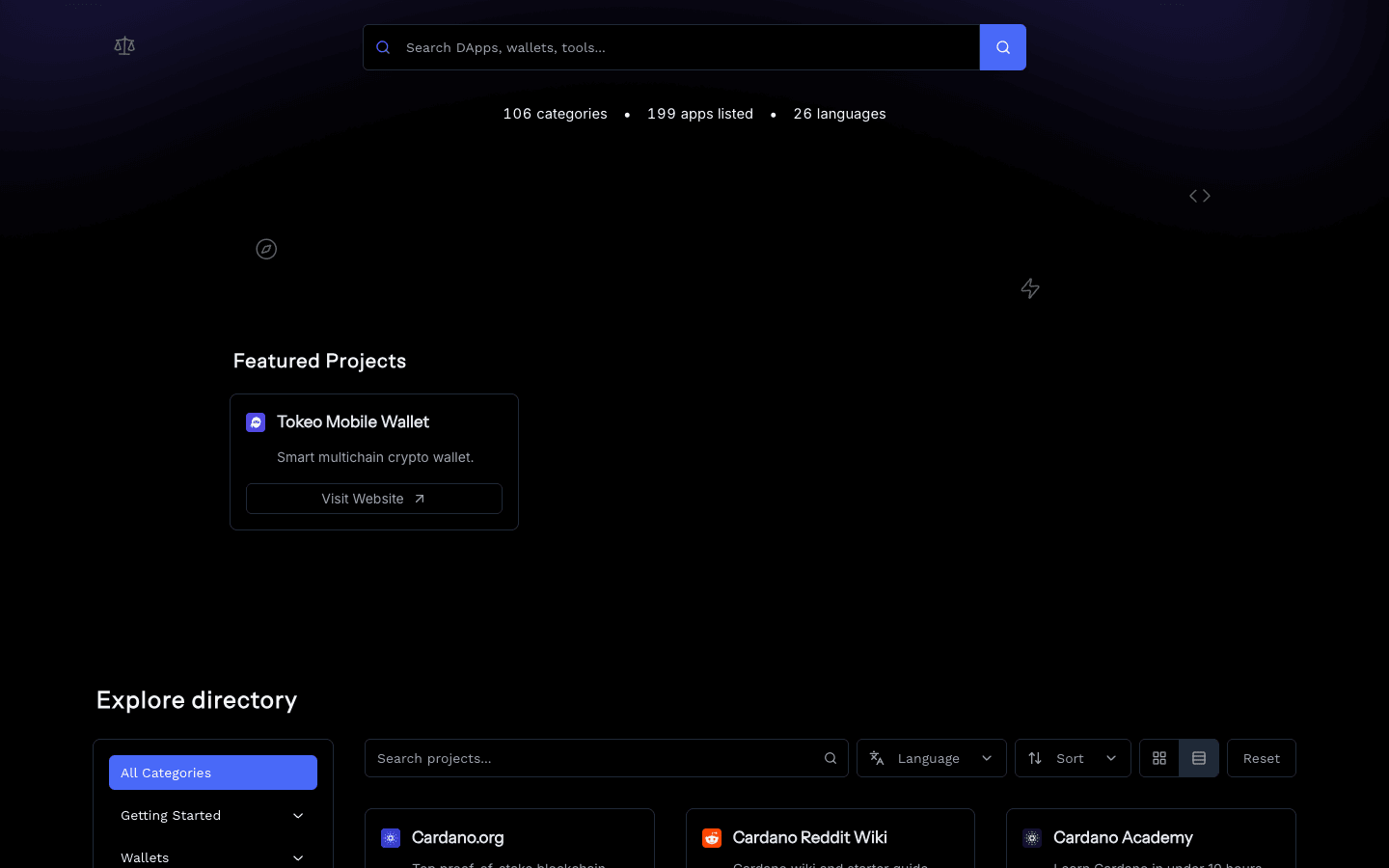
Task: Click the Search projects input field
Action: pyautogui.click(x=606, y=758)
